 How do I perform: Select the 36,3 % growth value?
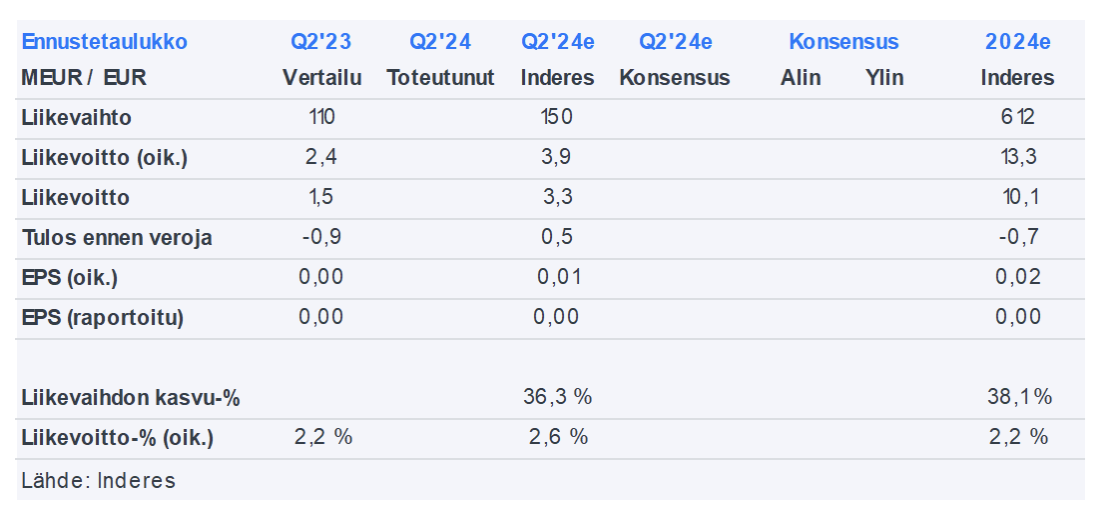coord(557,397)
